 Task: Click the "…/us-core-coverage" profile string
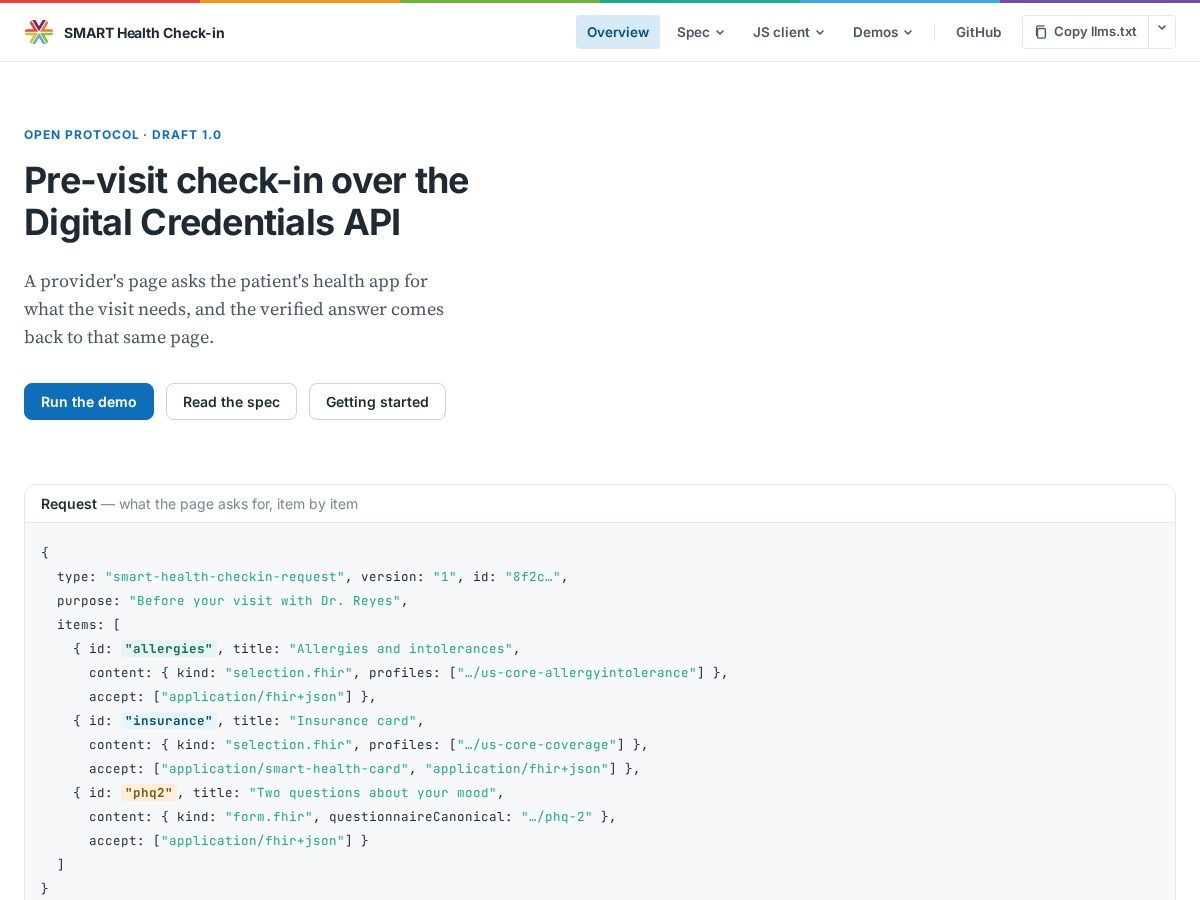tap(537, 744)
